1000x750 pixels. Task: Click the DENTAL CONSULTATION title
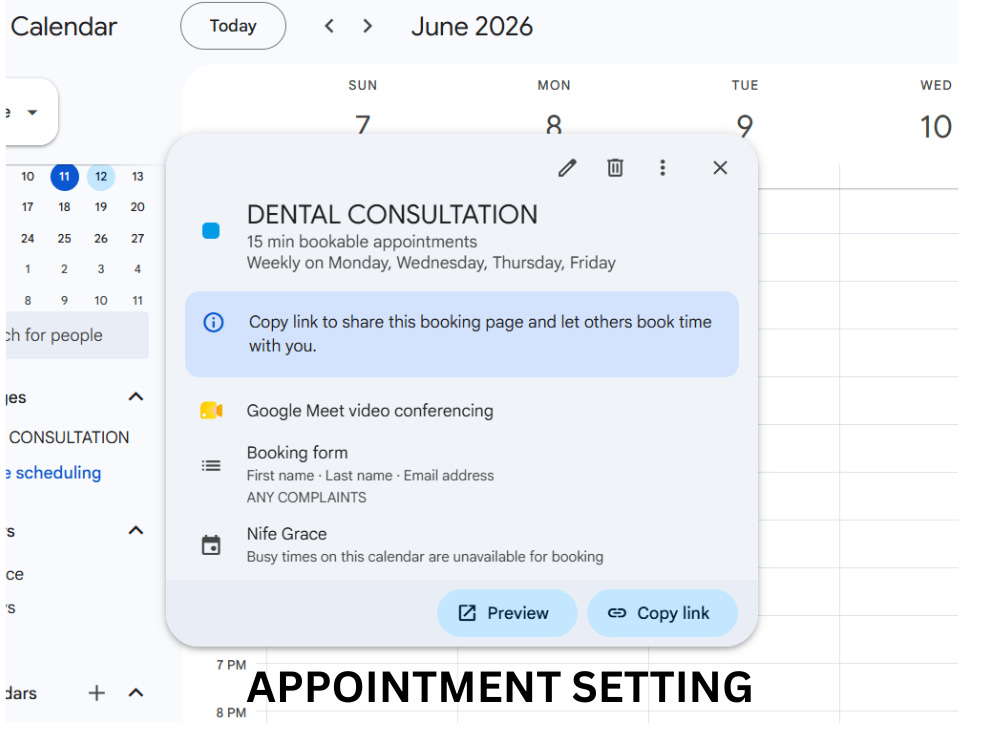pos(392,214)
